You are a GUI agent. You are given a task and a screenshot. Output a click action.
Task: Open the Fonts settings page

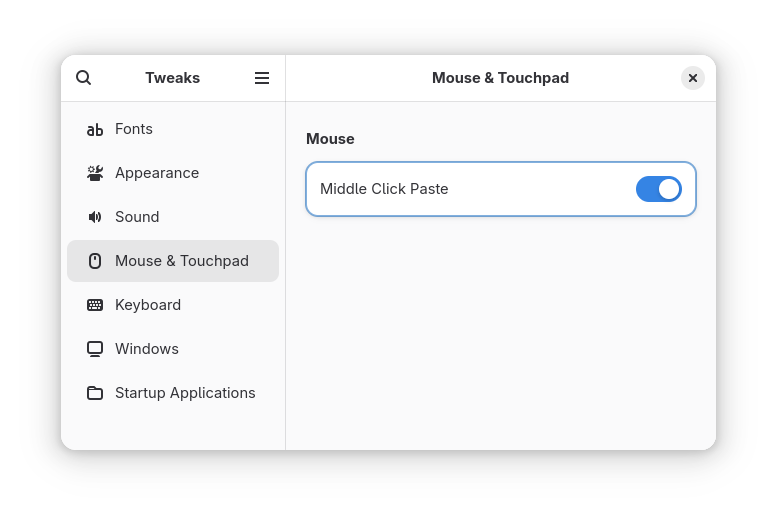[134, 129]
